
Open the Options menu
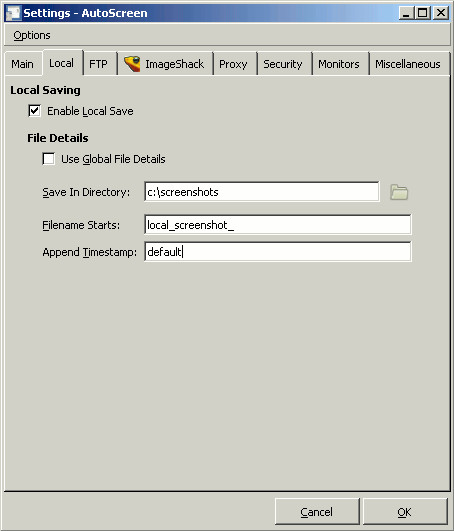click(32, 35)
